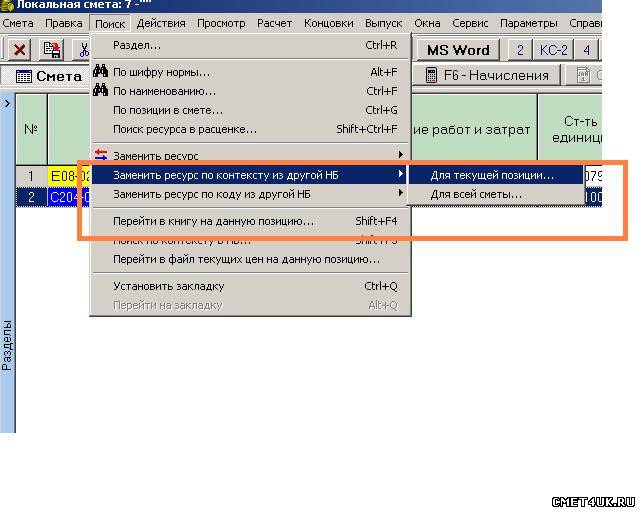The width and height of the screenshot is (640, 512).
Task: Expand Заменить ресурс submenu arrow
Action: (x=400, y=155)
